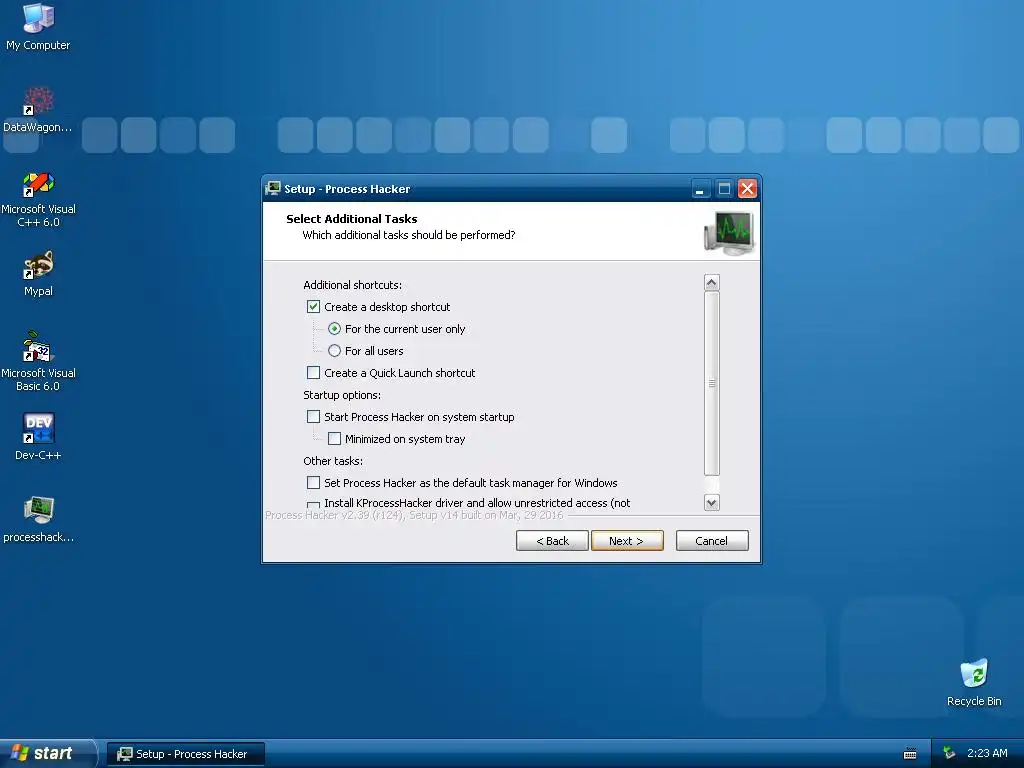Image resolution: width=1024 pixels, height=768 pixels.
Task: Click the scrollbar down arrow in task list
Action: click(x=712, y=502)
